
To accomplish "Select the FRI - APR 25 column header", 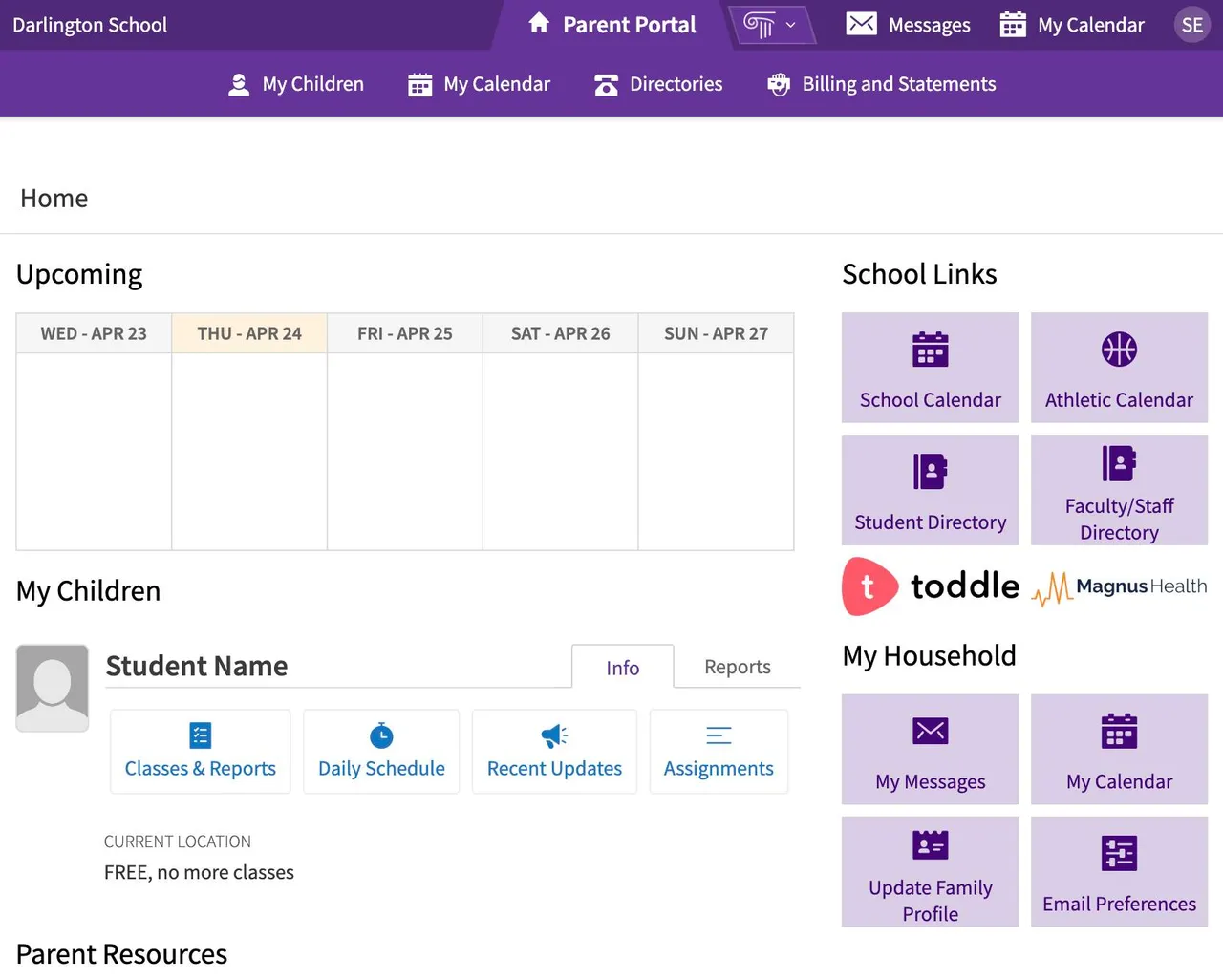I will pos(405,333).
